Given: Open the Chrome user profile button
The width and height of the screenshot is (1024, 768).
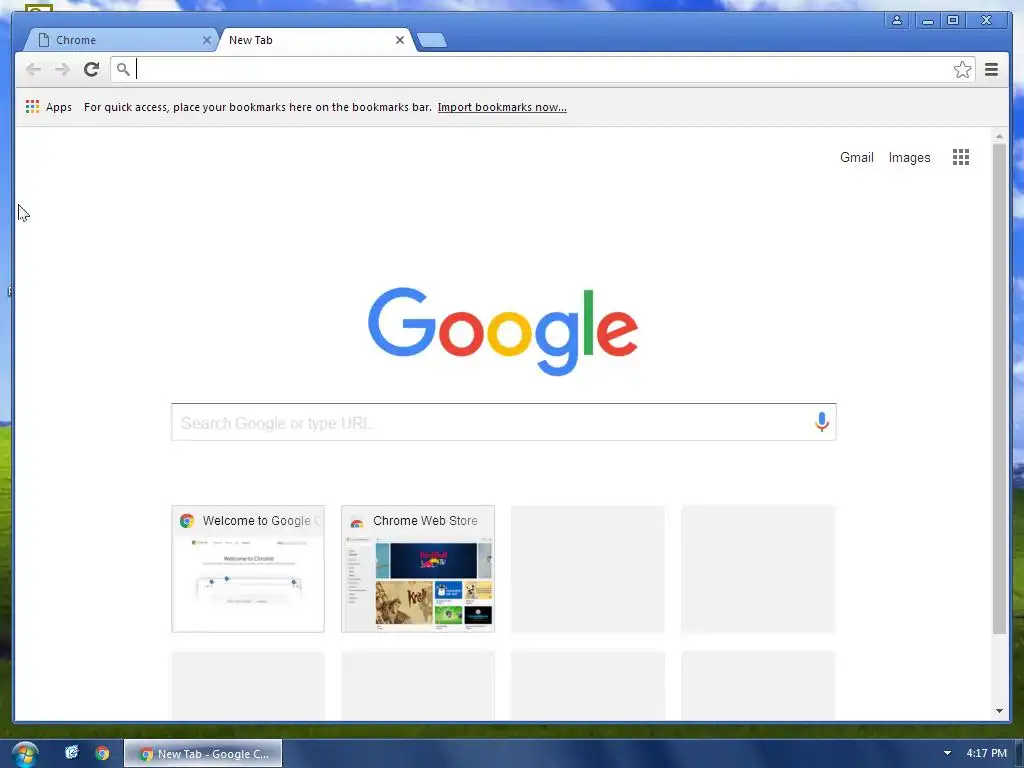Looking at the screenshot, I should pyautogui.click(x=897, y=20).
